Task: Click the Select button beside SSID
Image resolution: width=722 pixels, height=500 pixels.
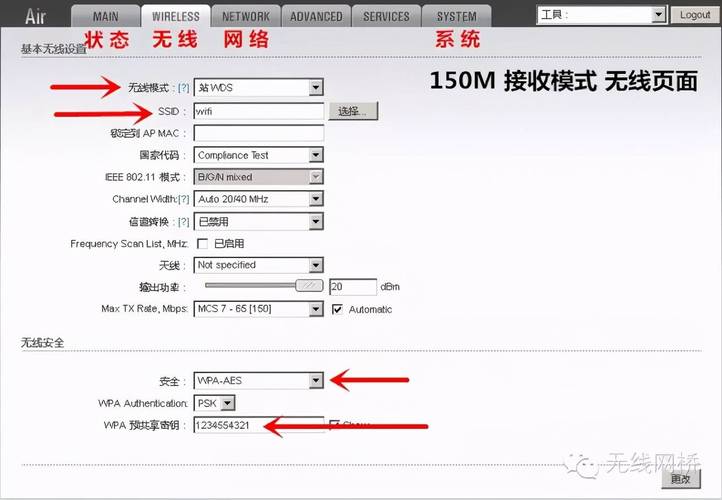Action: [353, 111]
